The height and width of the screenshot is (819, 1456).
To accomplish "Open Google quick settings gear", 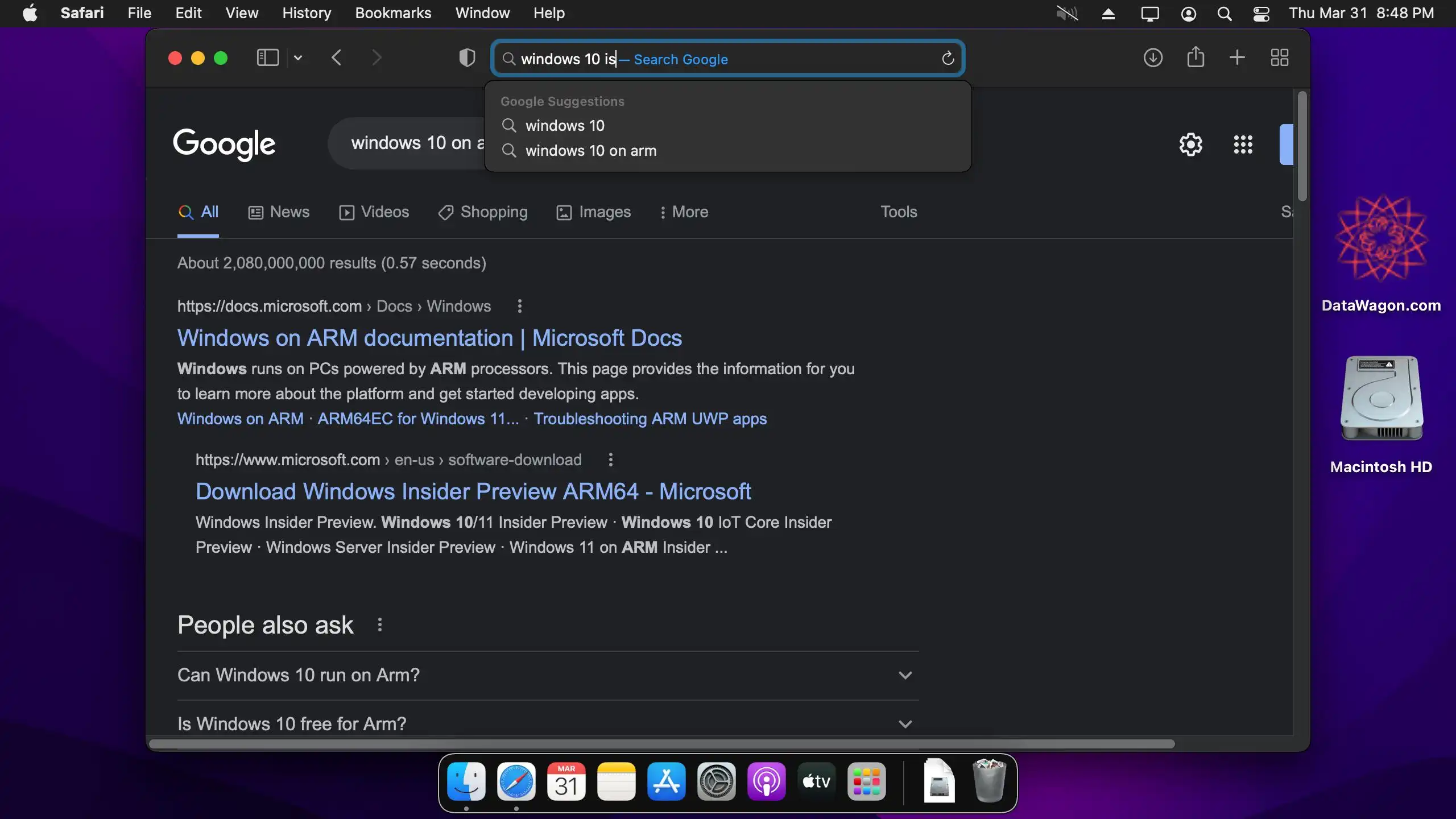I will click(1190, 144).
